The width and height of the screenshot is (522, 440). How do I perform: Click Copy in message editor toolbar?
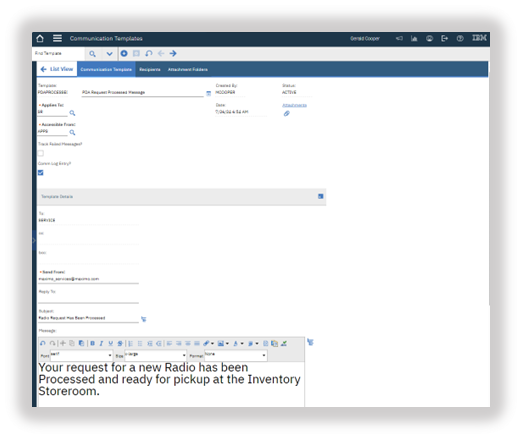pos(72,343)
